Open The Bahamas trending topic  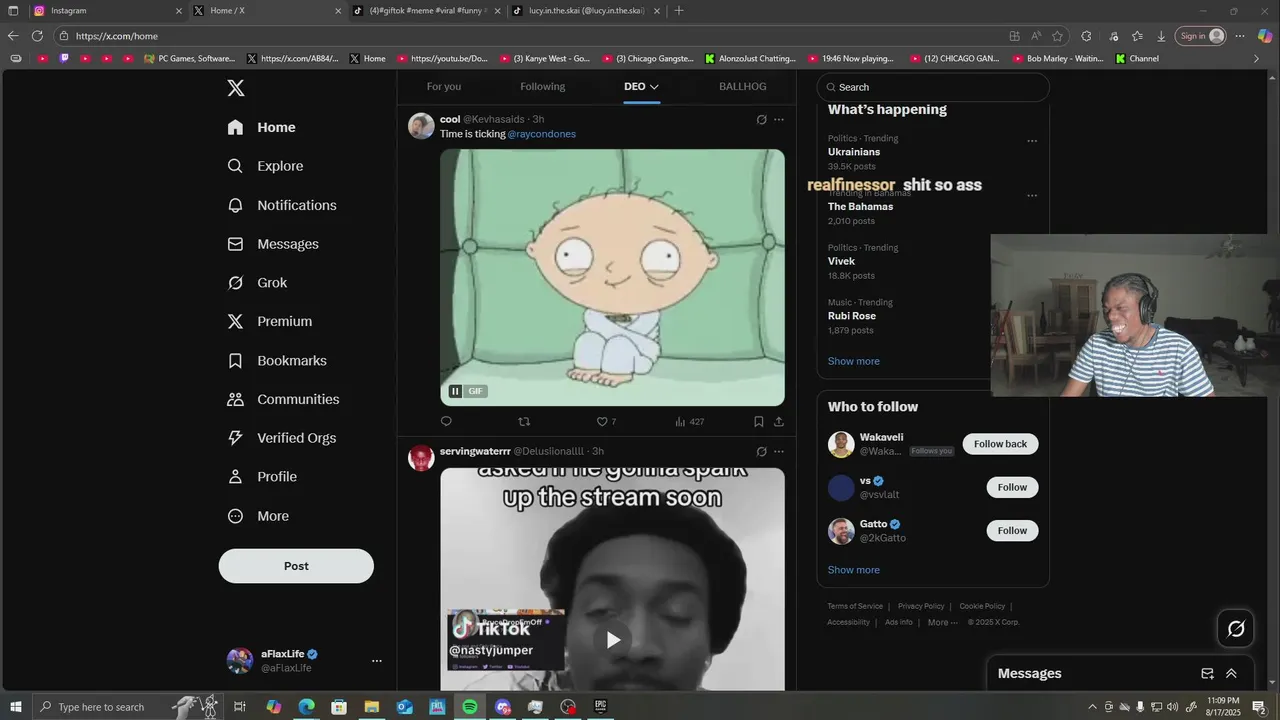(x=860, y=207)
